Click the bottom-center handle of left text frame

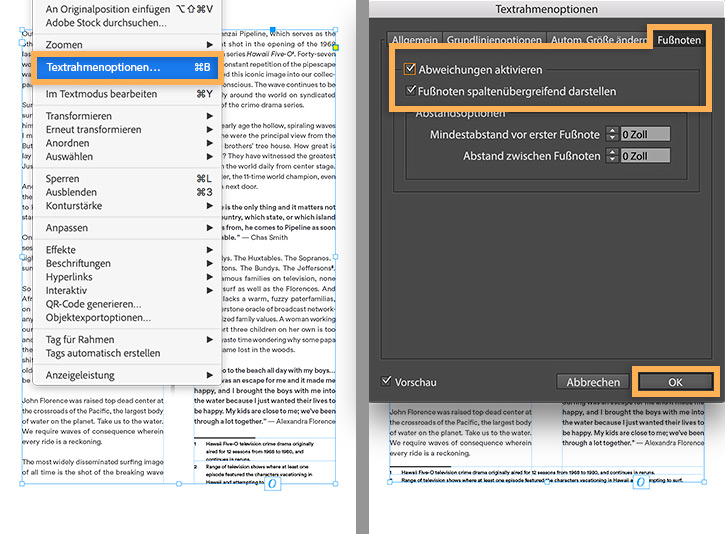179,484
